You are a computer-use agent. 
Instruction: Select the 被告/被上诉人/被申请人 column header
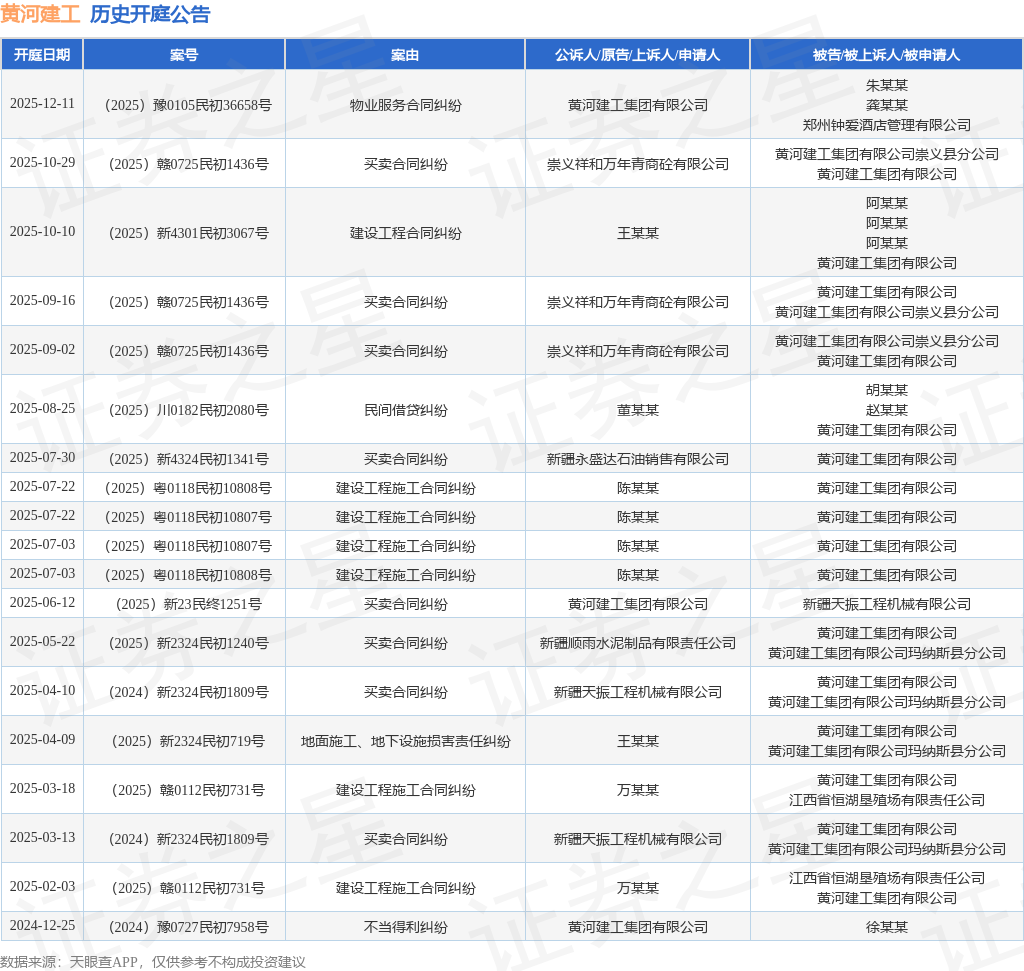click(x=886, y=55)
